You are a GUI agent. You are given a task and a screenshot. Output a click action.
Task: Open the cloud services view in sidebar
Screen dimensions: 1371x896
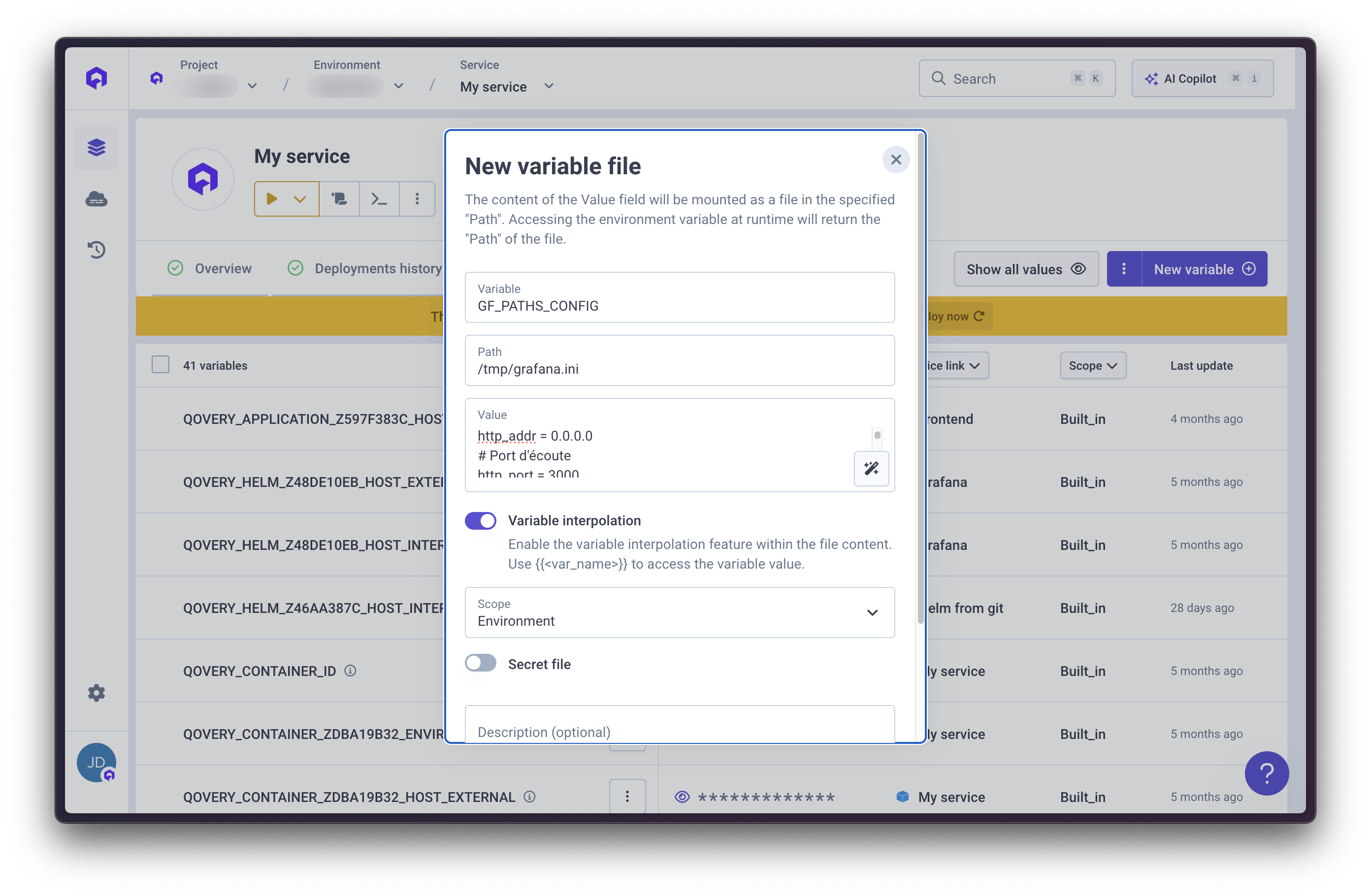tap(96, 199)
